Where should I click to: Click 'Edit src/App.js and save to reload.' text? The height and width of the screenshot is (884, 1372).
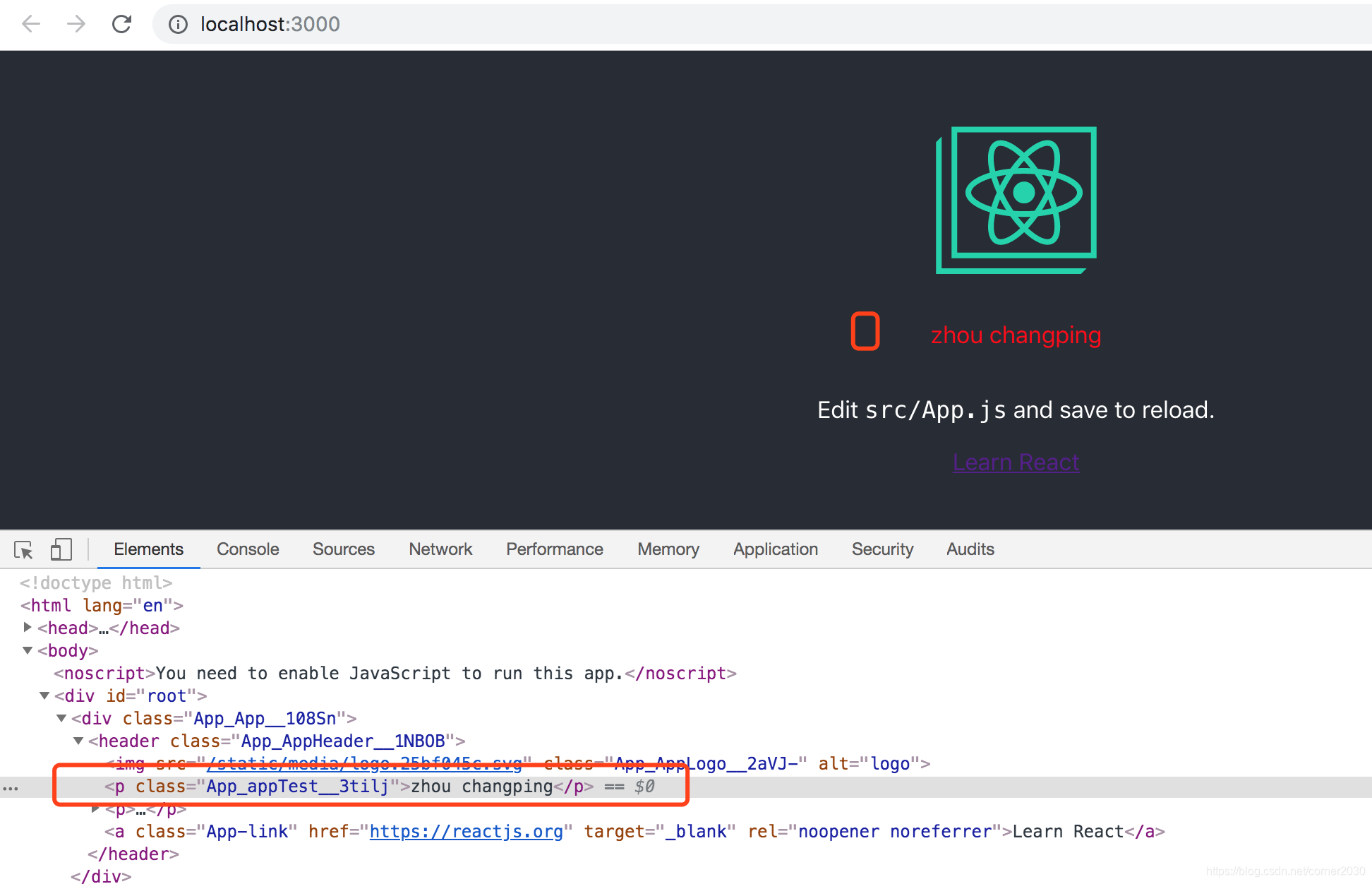[1016, 410]
